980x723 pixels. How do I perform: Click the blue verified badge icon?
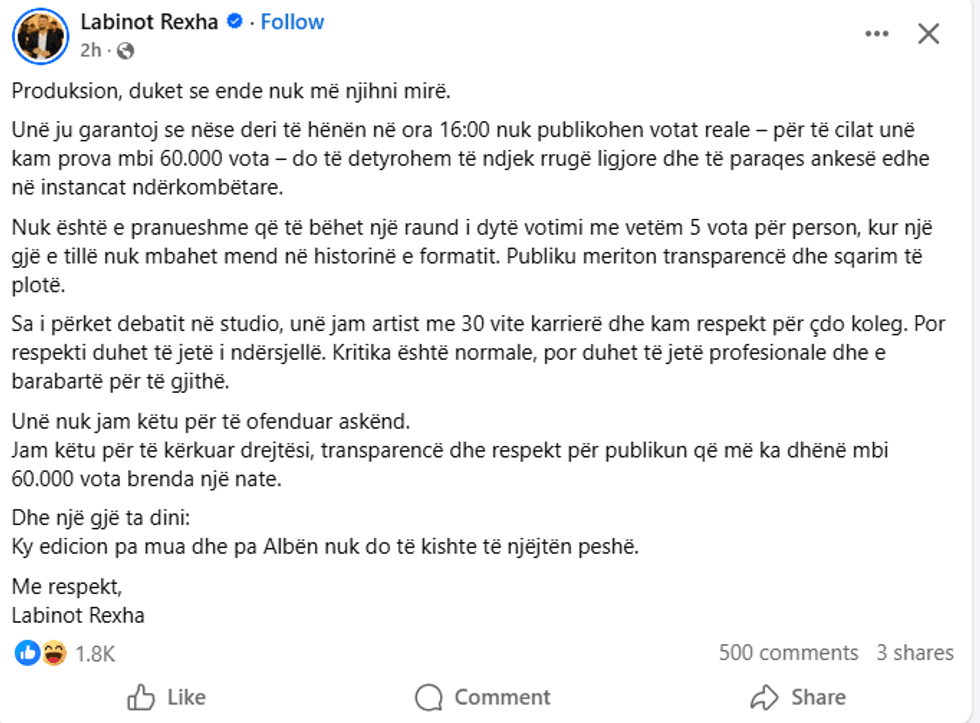pos(235,22)
